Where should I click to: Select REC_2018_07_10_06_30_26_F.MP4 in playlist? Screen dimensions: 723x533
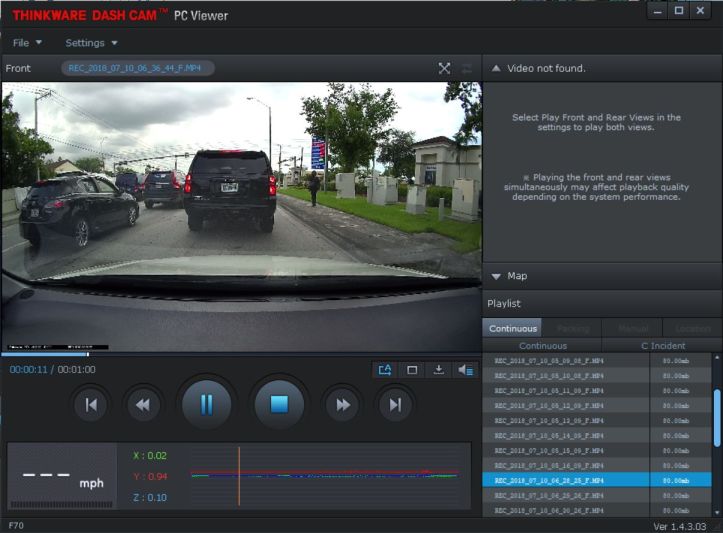pos(597,510)
